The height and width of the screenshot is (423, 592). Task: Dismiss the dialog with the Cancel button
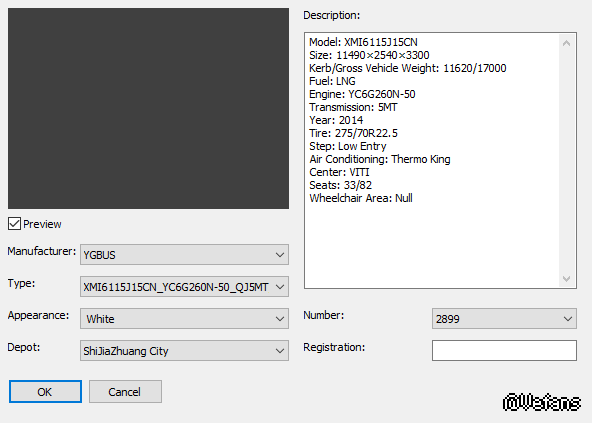125,392
